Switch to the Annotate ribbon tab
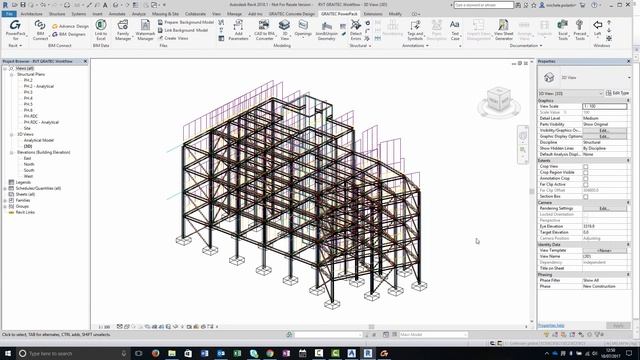Screen dimensions: 640x360 coord(117,14)
